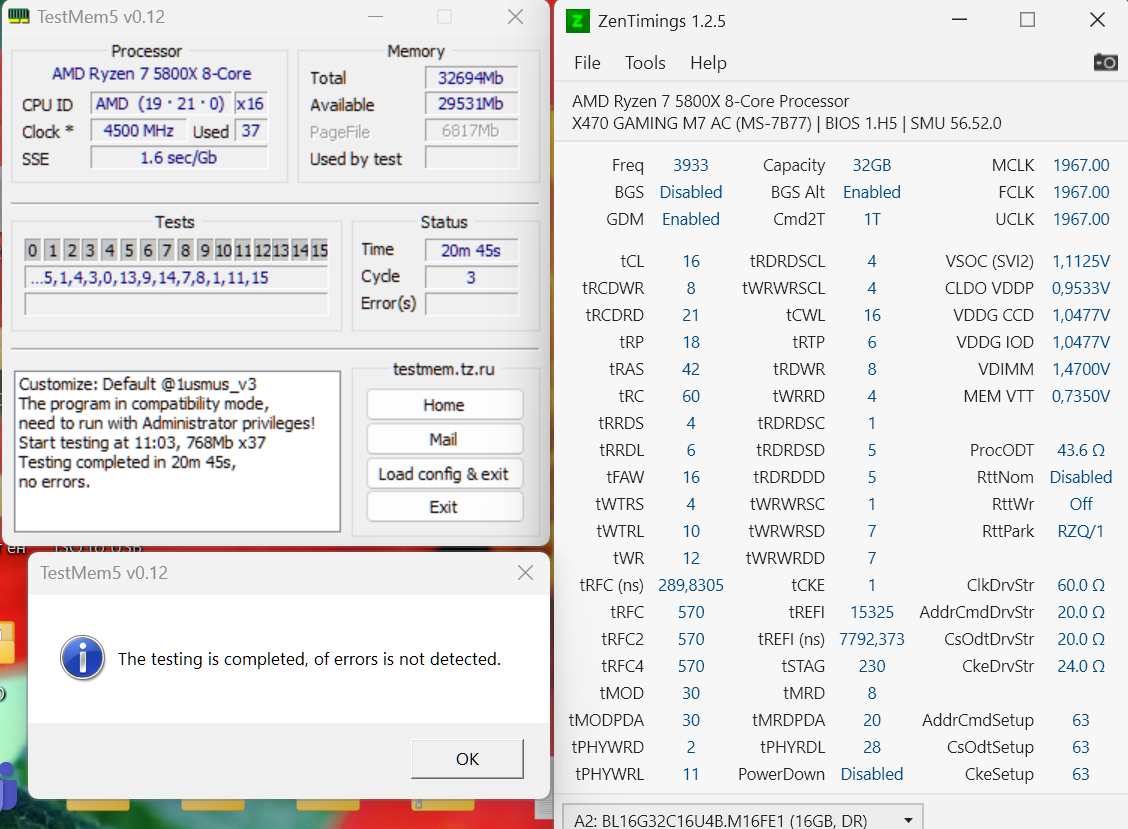Click the tRFC (ns) value 289,8305
This screenshot has width=1128, height=829.
coord(691,586)
